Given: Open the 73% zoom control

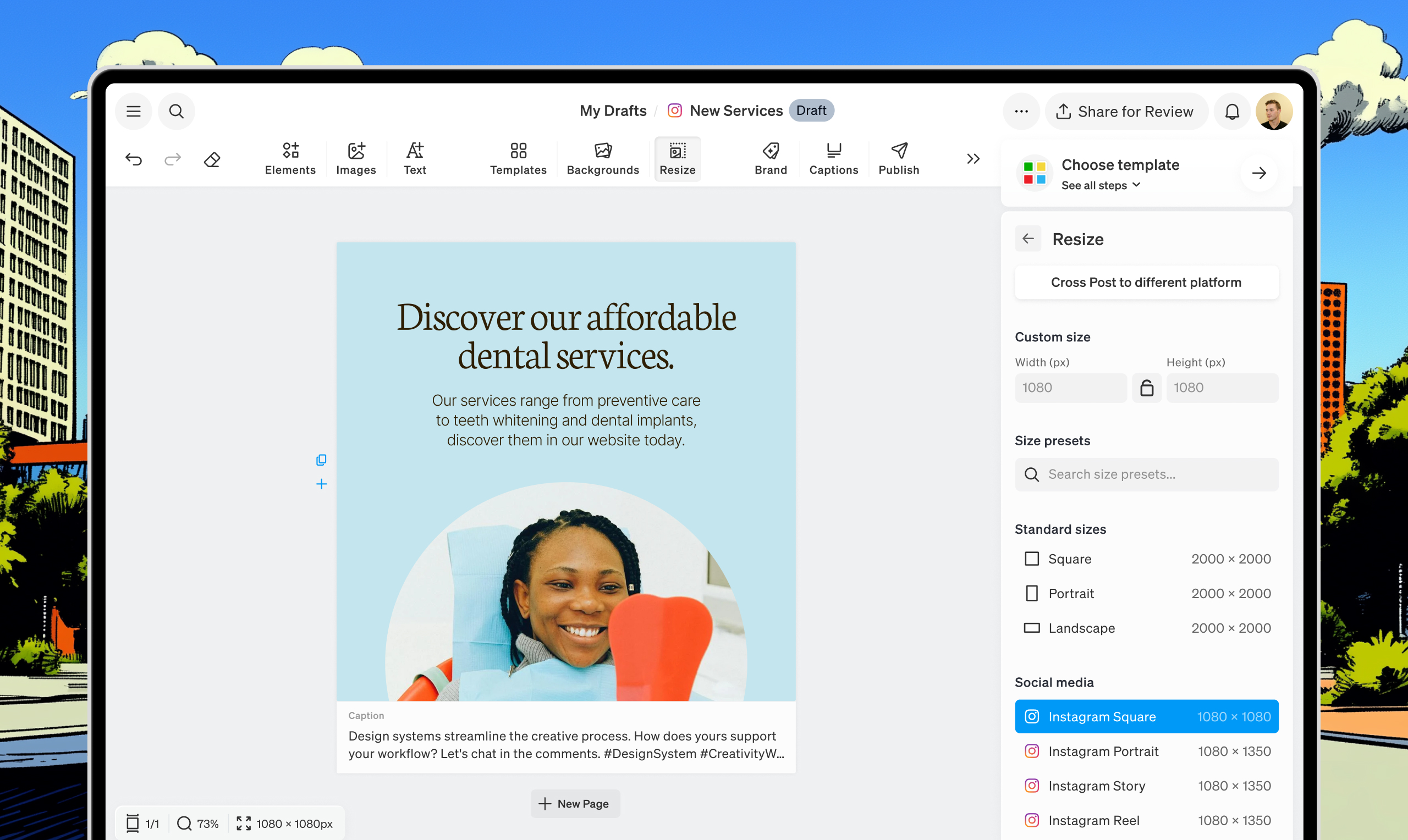Looking at the screenshot, I should (198, 824).
